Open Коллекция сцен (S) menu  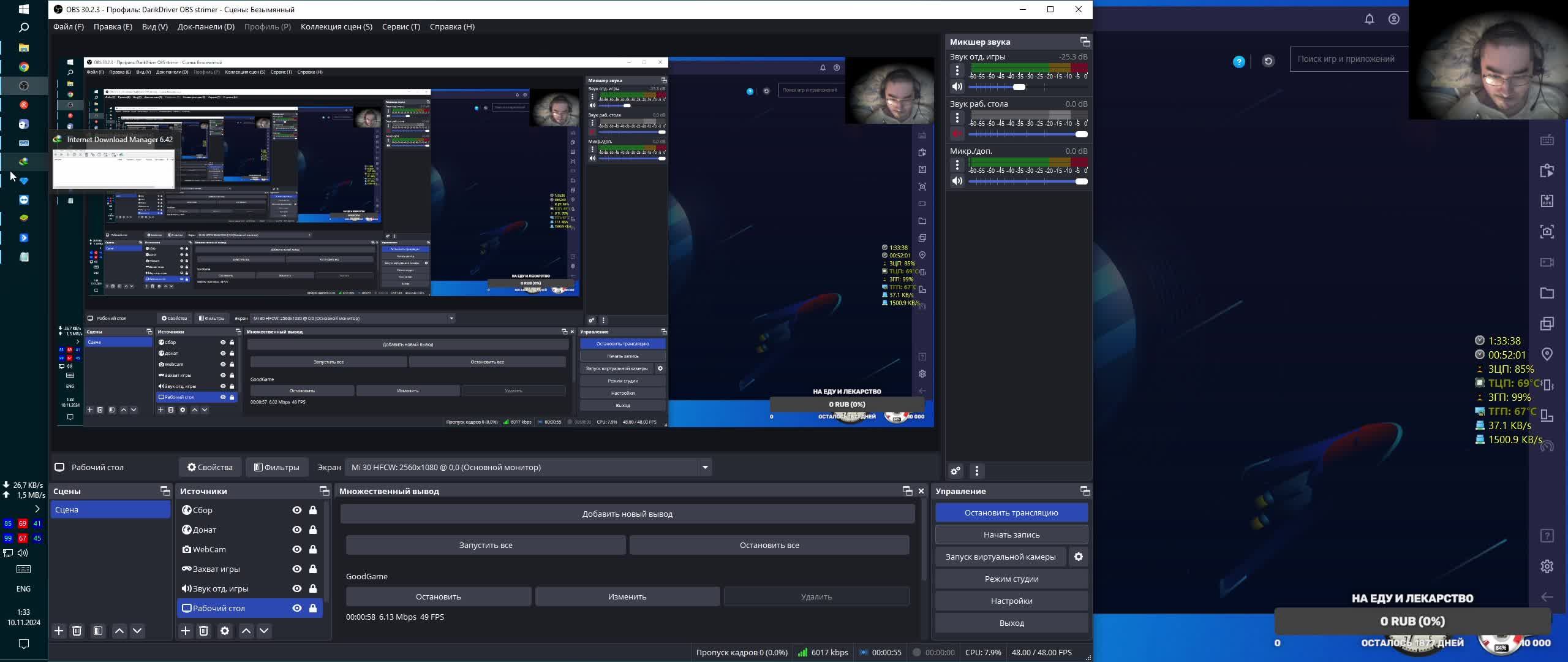click(x=336, y=26)
